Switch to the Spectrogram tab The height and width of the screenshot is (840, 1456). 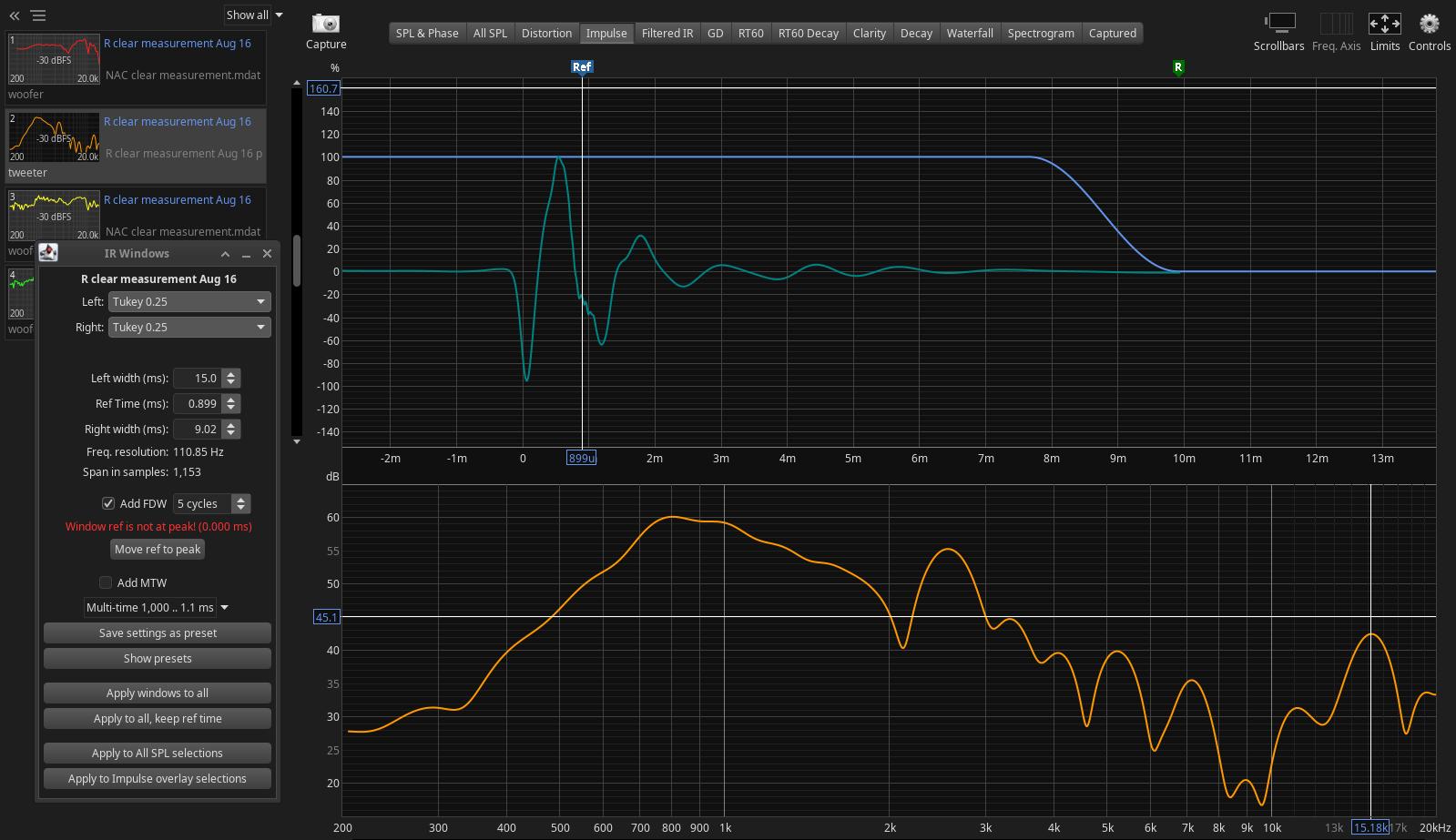(x=1041, y=33)
